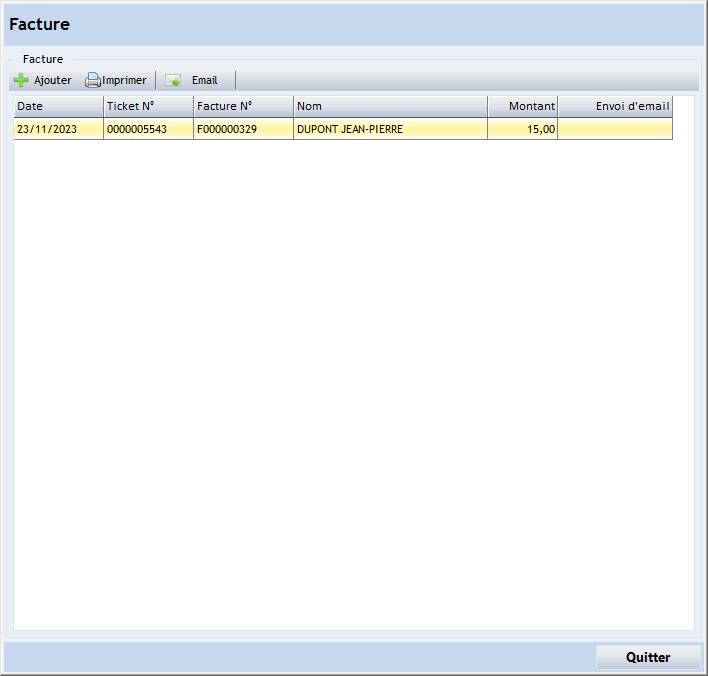Select invoice F000000329 cell

[x=243, y=129]
